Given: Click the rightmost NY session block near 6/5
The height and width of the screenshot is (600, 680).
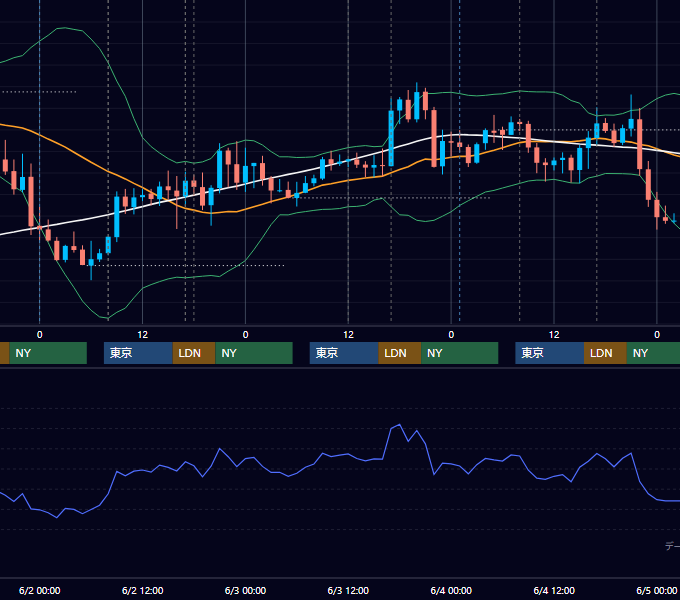Looking at the screenshot, I should 653,353.
